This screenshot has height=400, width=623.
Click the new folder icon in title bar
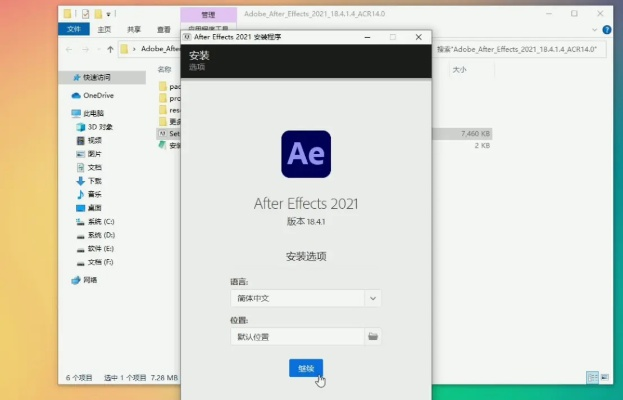98,14
